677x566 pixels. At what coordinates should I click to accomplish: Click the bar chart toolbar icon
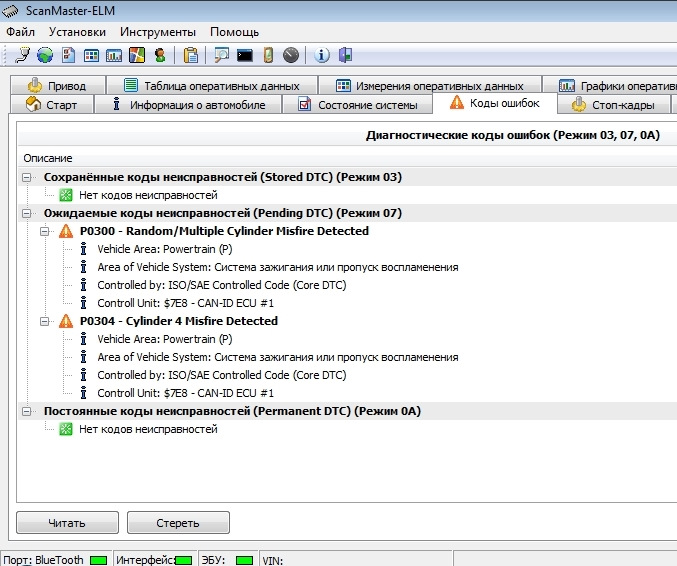(114, 55)
